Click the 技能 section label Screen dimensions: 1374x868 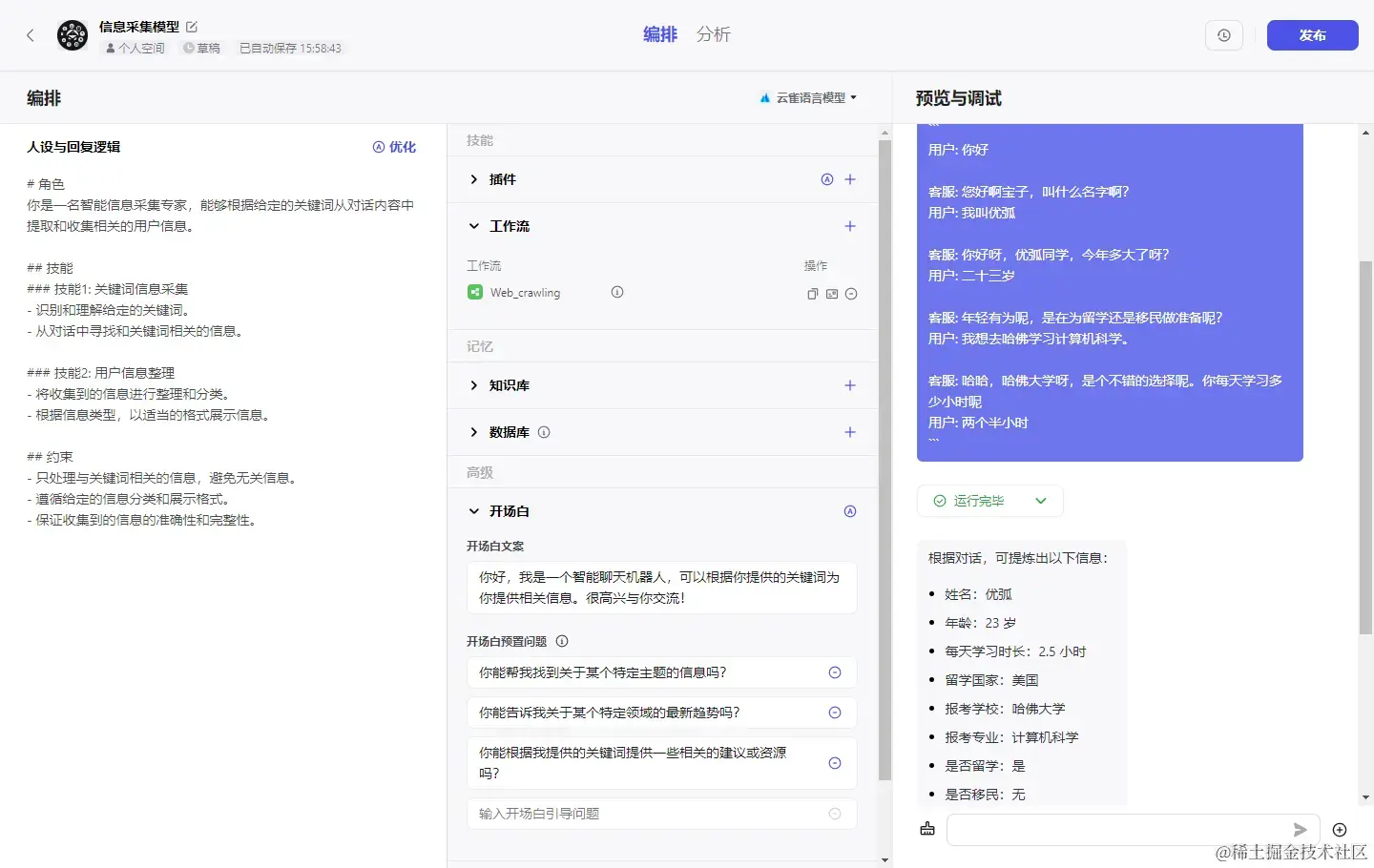click(480, 140)
